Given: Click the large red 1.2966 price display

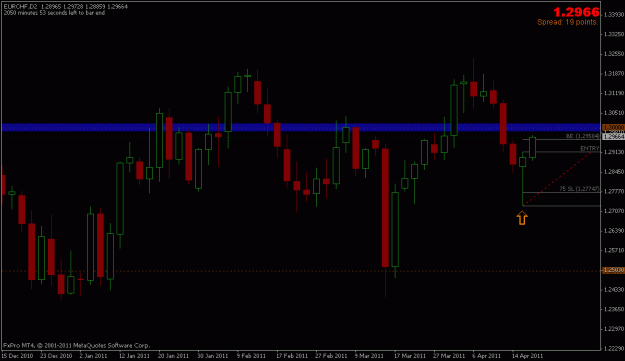Looking at the screenshot, I should 576,12.
